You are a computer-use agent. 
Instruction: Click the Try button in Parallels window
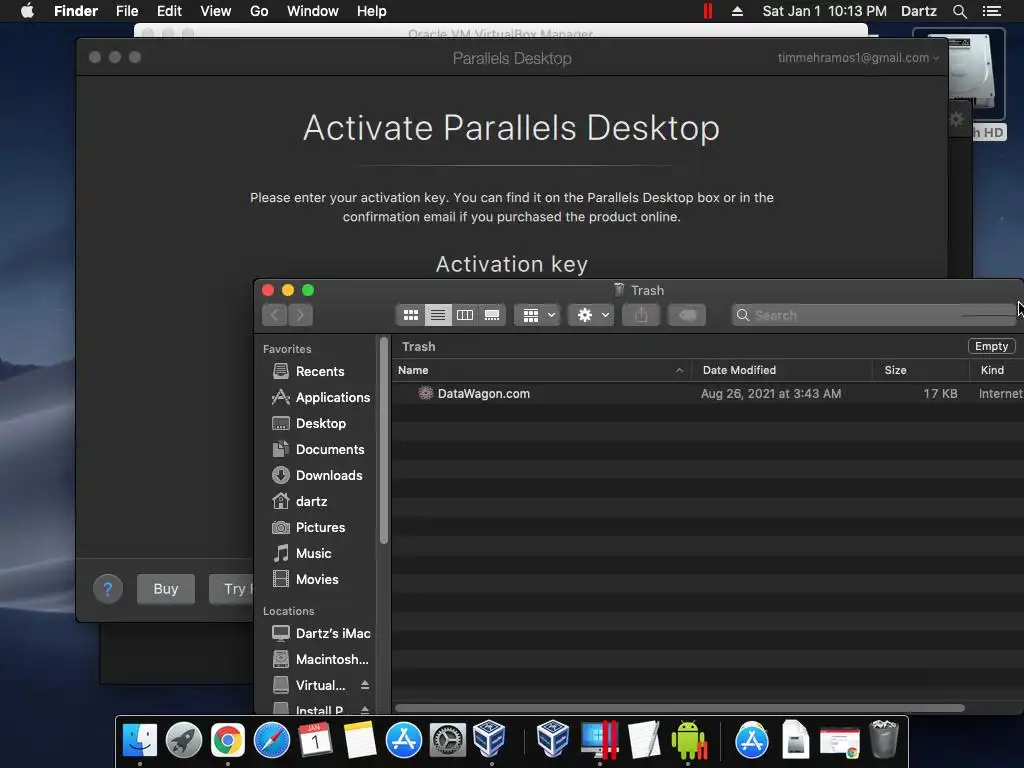[x=232, y=589]
